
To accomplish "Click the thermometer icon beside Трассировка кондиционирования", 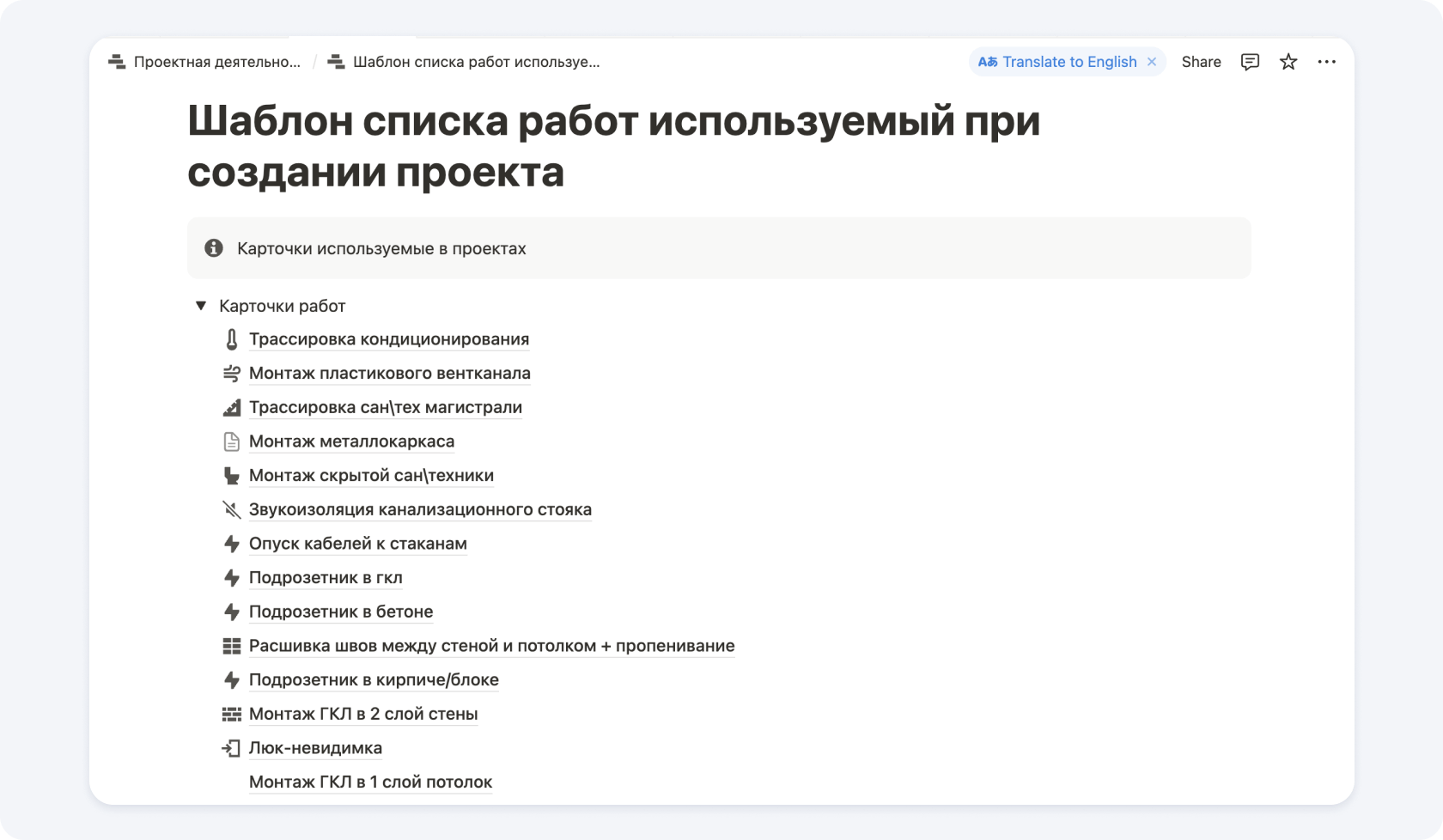I will [231, 339].
